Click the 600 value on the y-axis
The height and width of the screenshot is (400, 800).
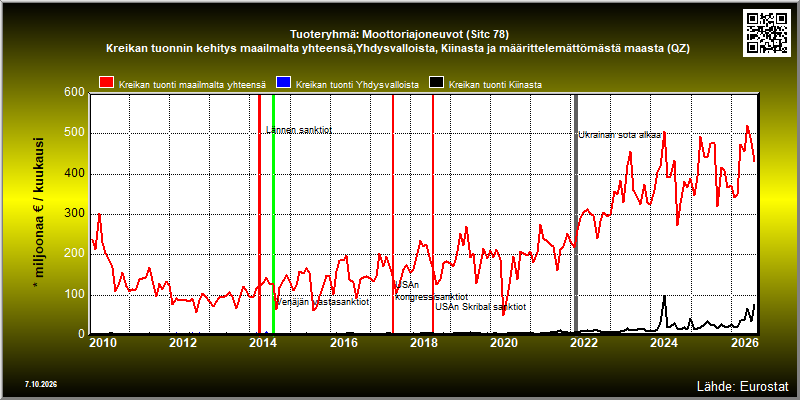point(76,92)
